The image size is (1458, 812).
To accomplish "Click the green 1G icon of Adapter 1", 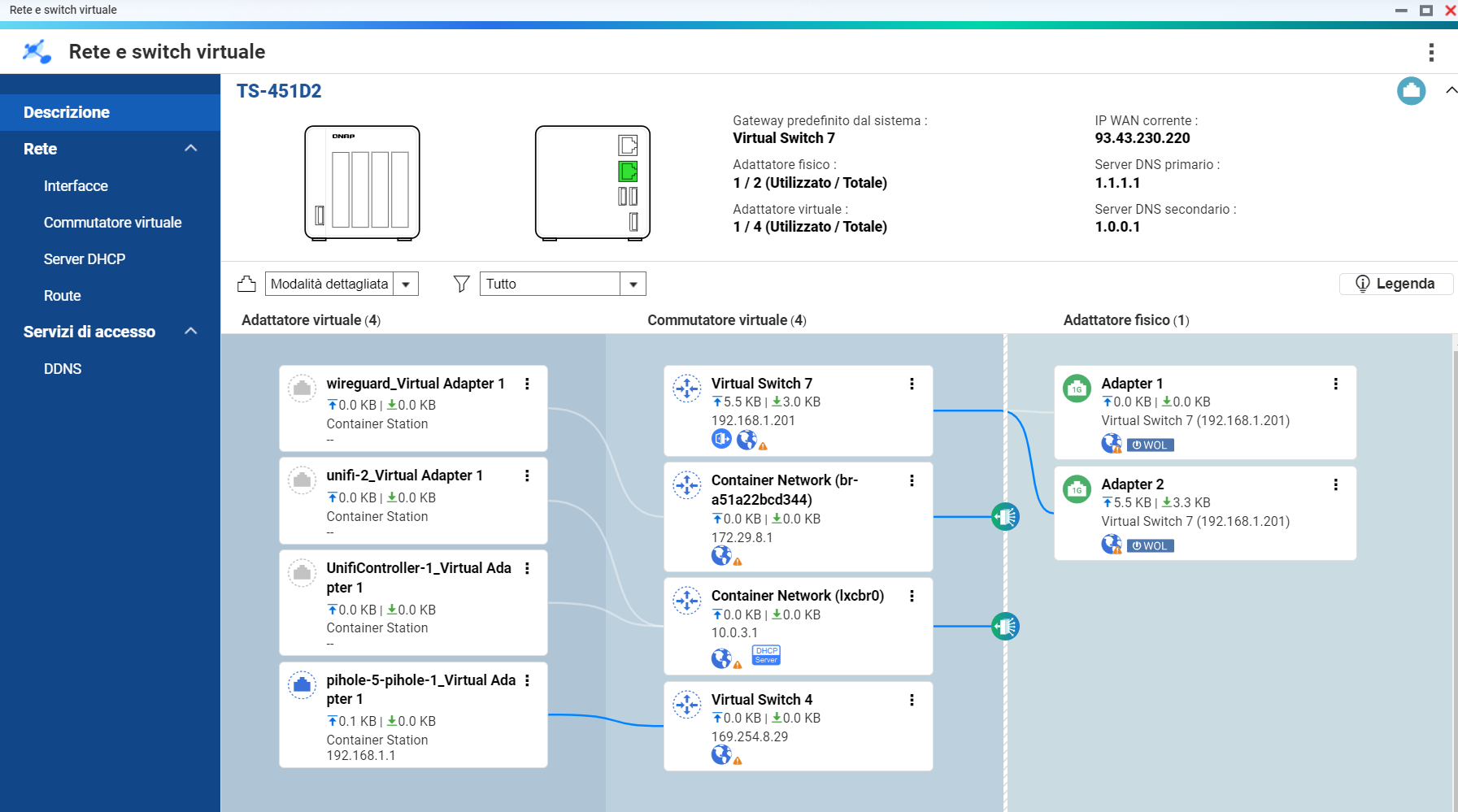I will [x=1077, y=389].
